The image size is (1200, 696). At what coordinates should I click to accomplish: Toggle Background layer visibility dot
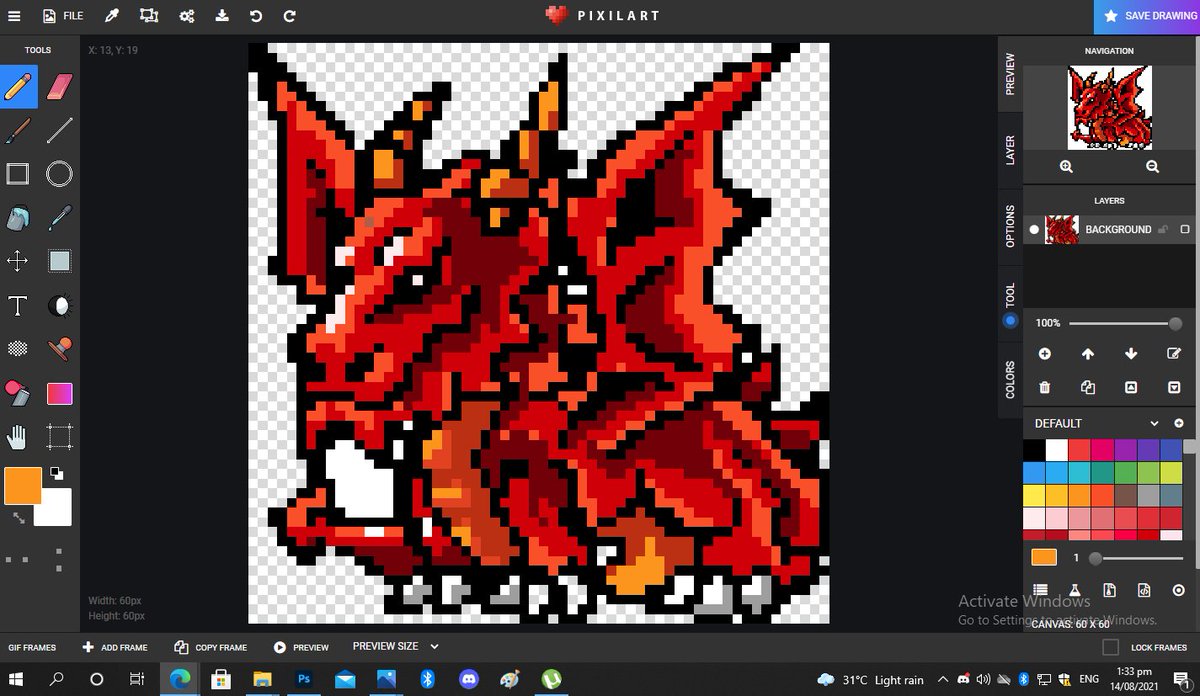(x=1034, y=229)
